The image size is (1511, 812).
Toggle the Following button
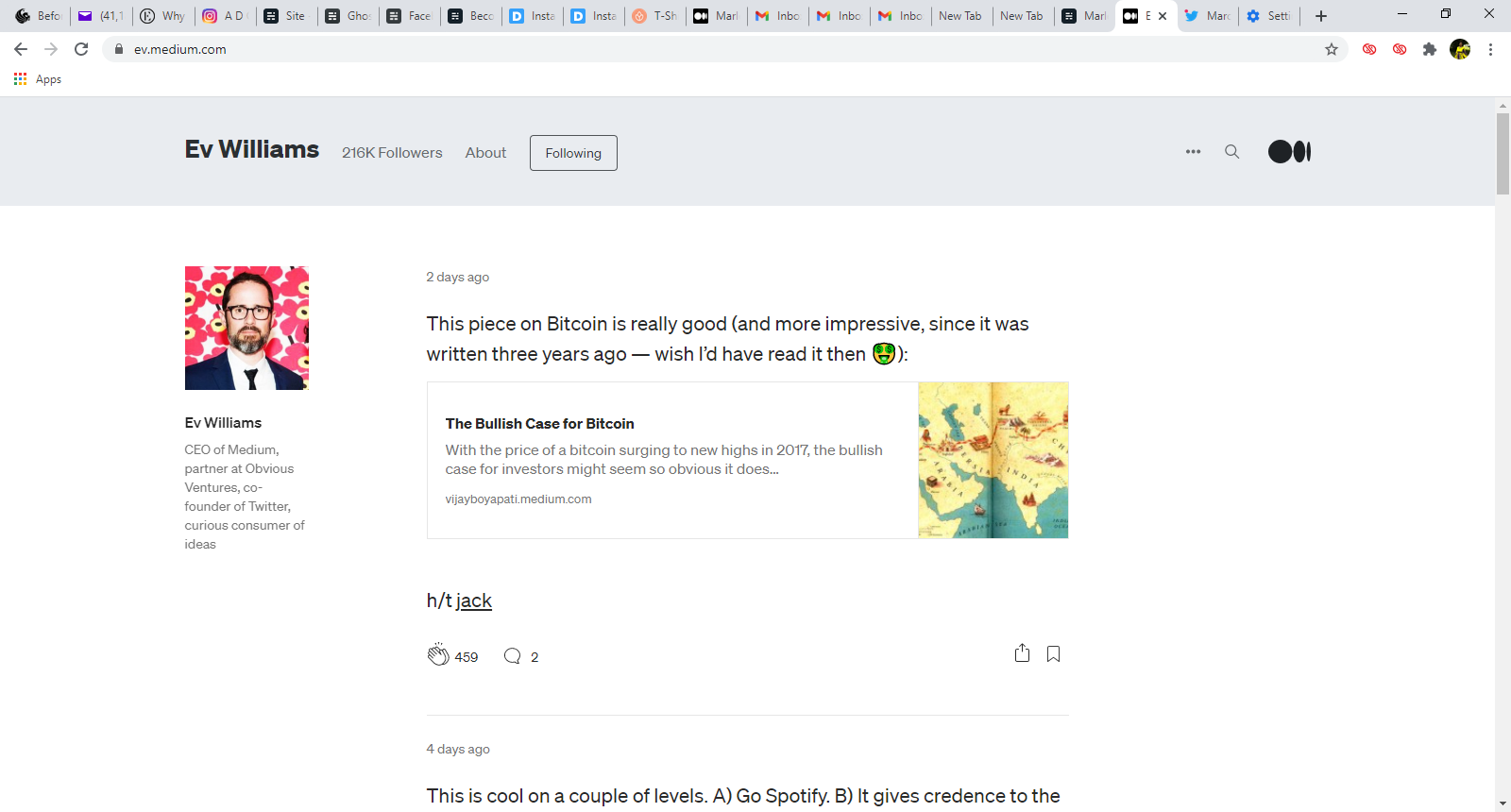(x=573, y=153)
